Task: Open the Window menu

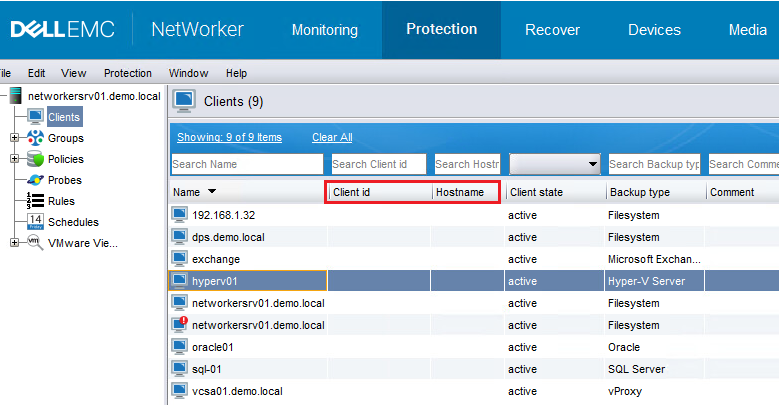Action: pyautogui.click(x=188, y=73)
